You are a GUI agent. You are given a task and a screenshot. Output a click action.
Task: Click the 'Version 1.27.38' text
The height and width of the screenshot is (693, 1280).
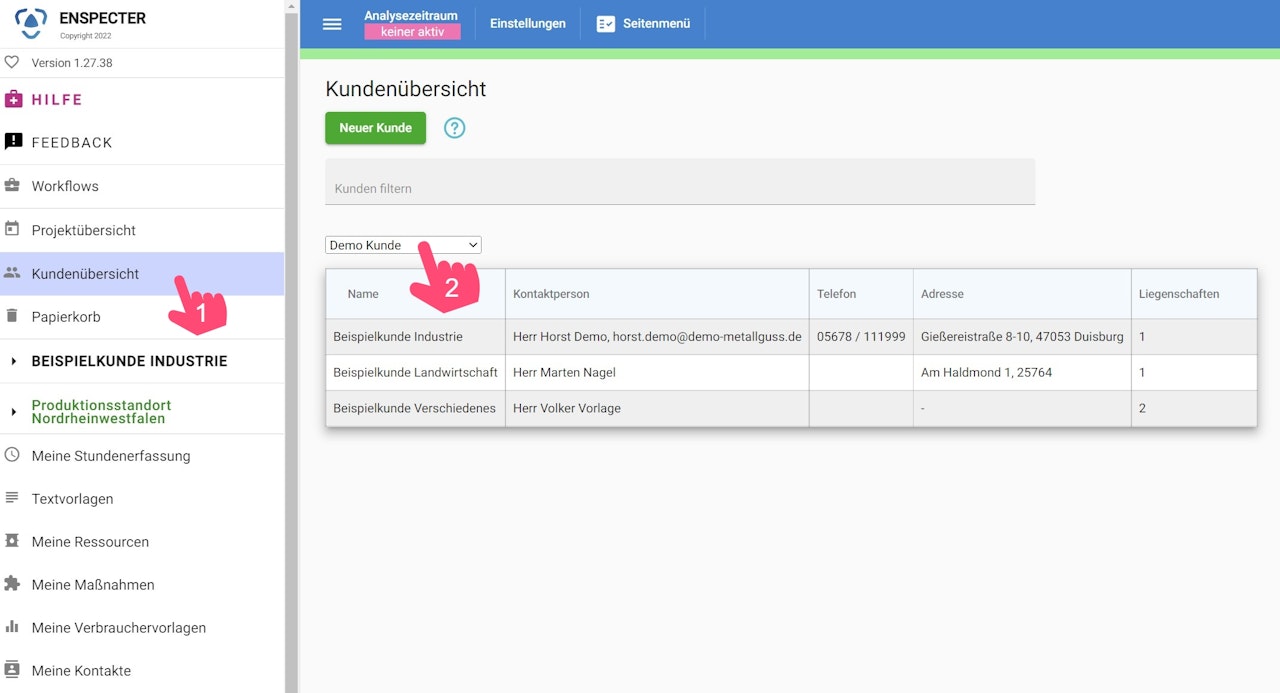(x=72, y=63)
